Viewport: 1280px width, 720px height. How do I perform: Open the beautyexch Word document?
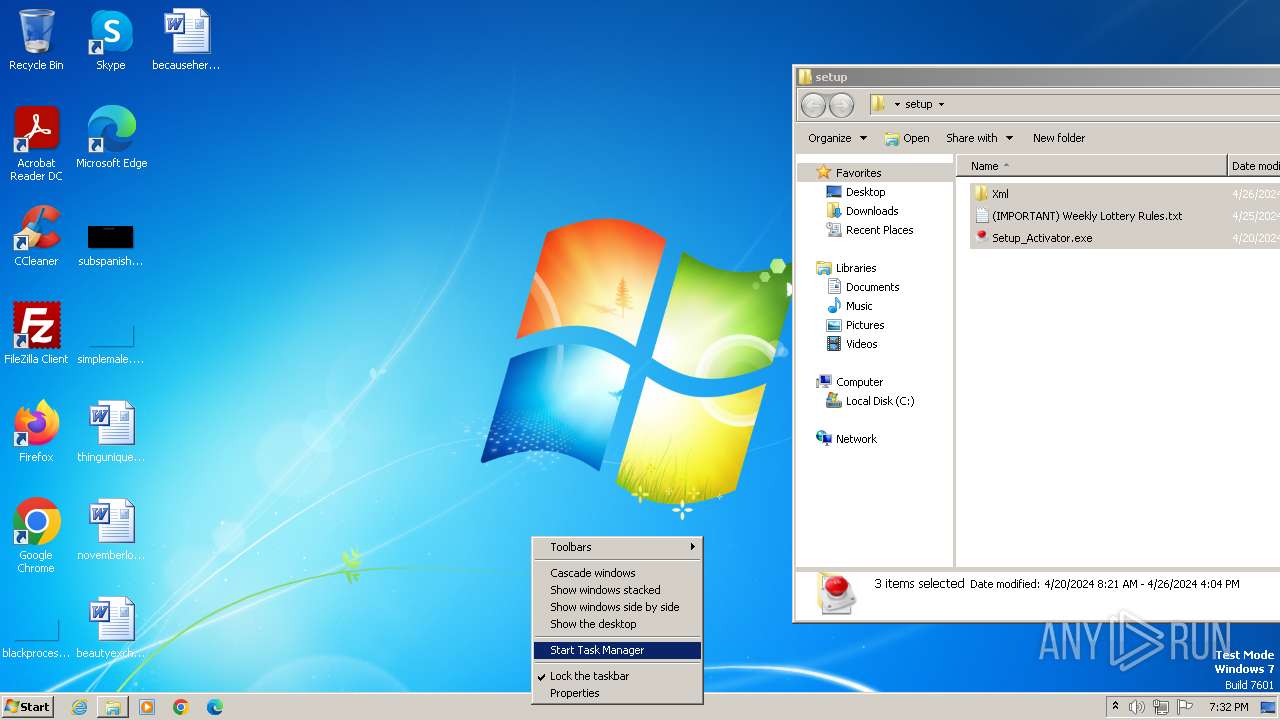pyautogui.click(x=111, y=627)
